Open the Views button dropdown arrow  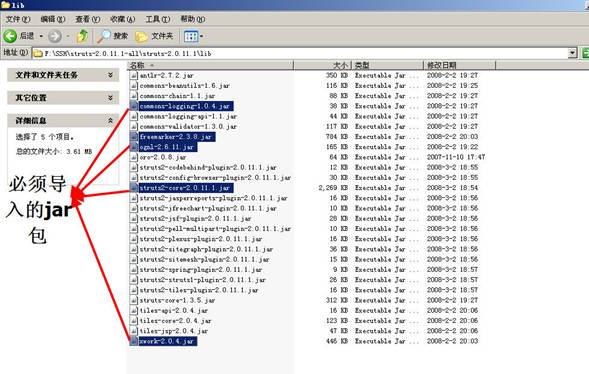pyautogui.click(x=201, y=36)
